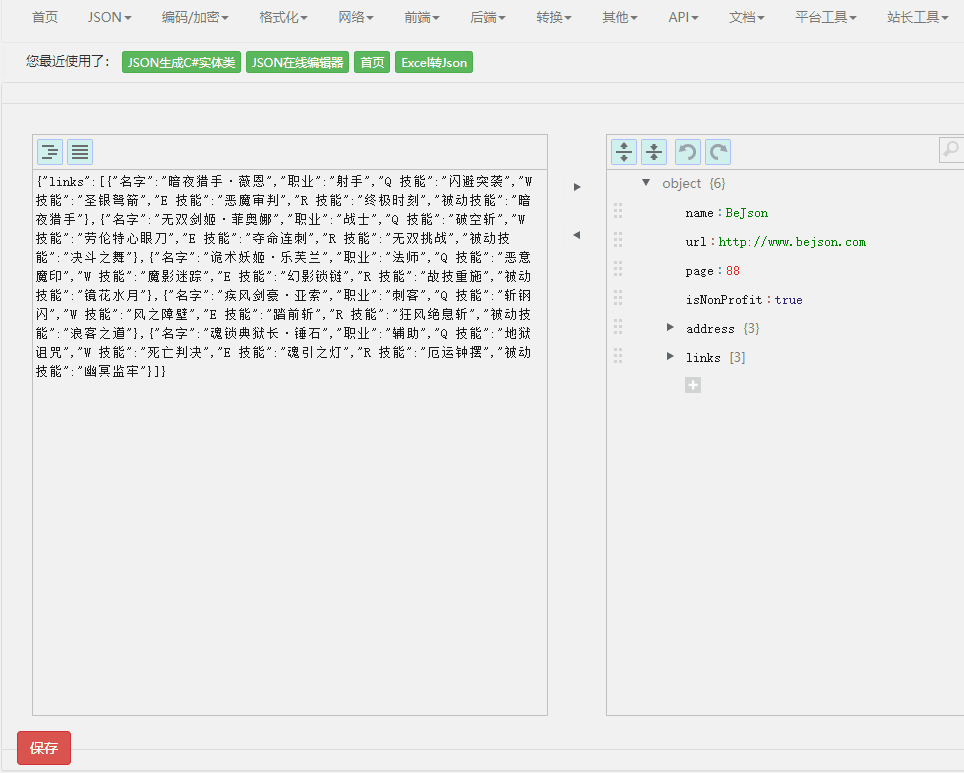964x773 pixels.
Task: Click the http://www.bejson.com url value
Action: pos(792,242)
